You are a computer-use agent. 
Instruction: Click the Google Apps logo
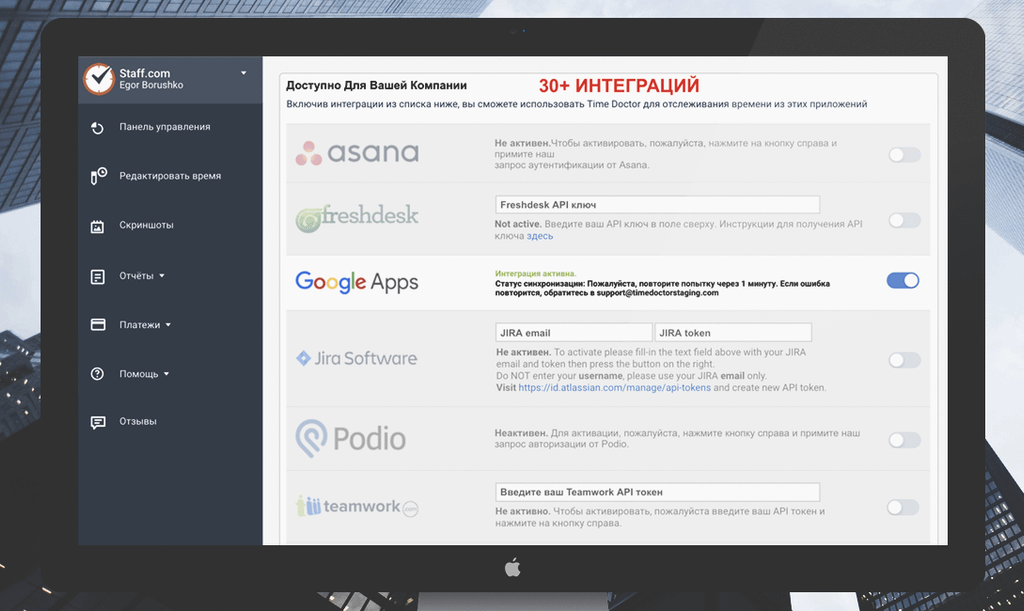[x=357, y=282]
